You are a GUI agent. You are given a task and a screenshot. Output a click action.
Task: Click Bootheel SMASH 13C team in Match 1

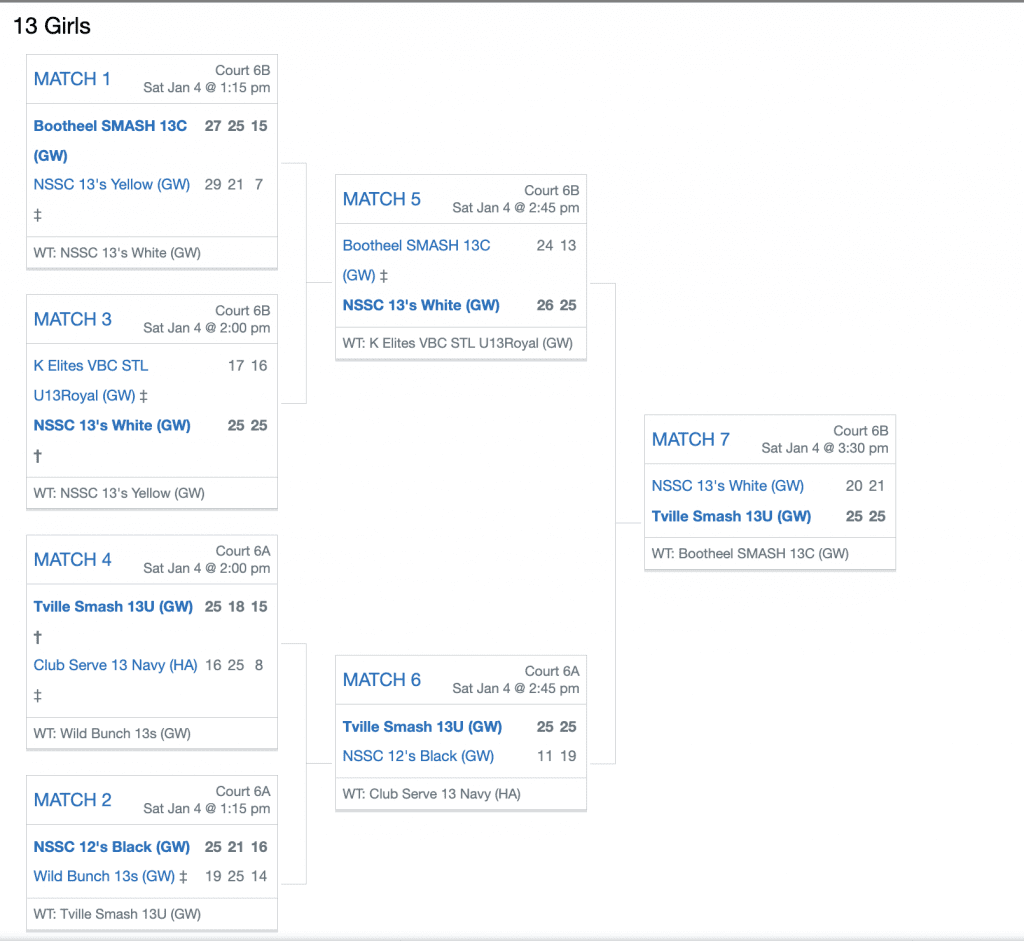pyautogui.click(x=110, y=140)
